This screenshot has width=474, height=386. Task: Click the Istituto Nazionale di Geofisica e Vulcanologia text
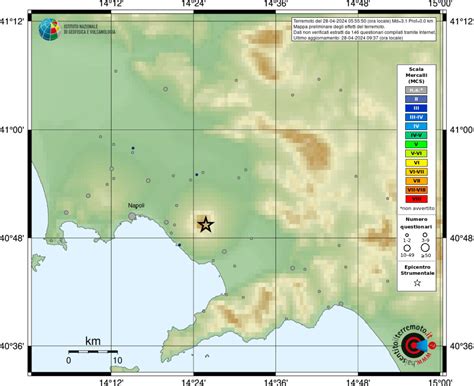point(89,29)
